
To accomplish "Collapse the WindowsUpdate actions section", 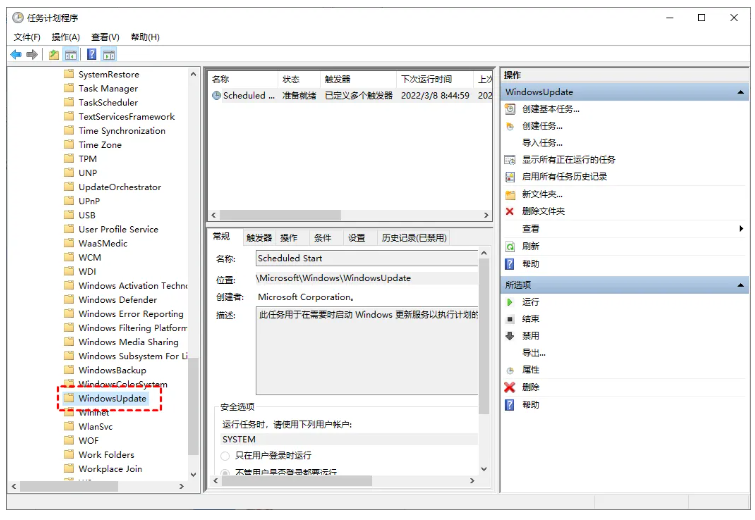I will coord(741,92).
